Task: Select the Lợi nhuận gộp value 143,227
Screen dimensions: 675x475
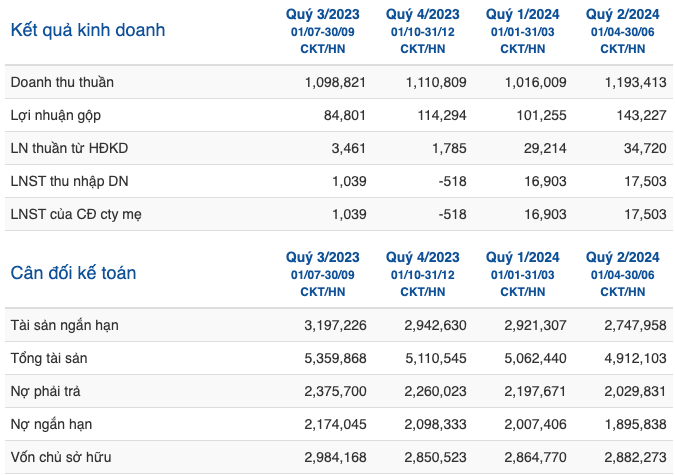Action: point(641,115)
